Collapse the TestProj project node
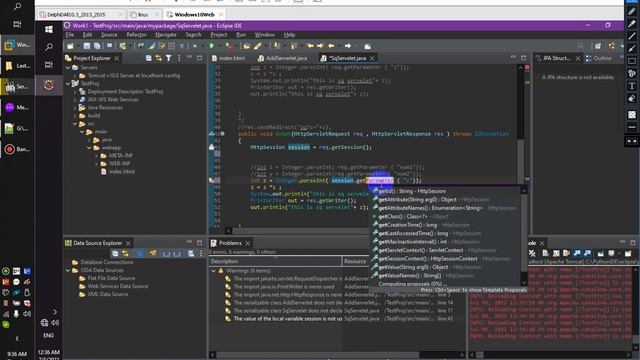This screenshot has height=360, width=640. (68, 84)
